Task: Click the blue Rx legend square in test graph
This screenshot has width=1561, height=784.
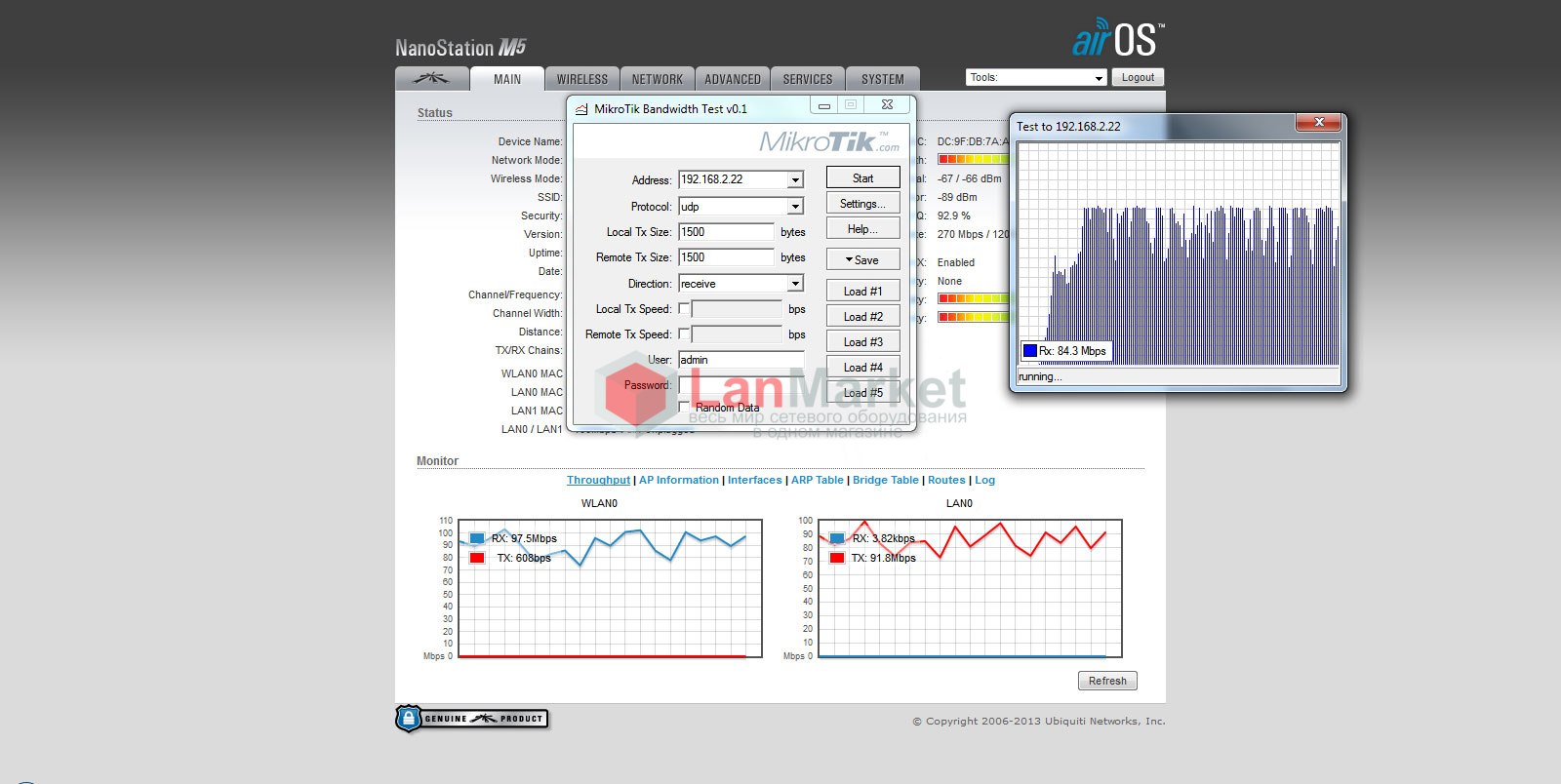Action: point(1029,351)
